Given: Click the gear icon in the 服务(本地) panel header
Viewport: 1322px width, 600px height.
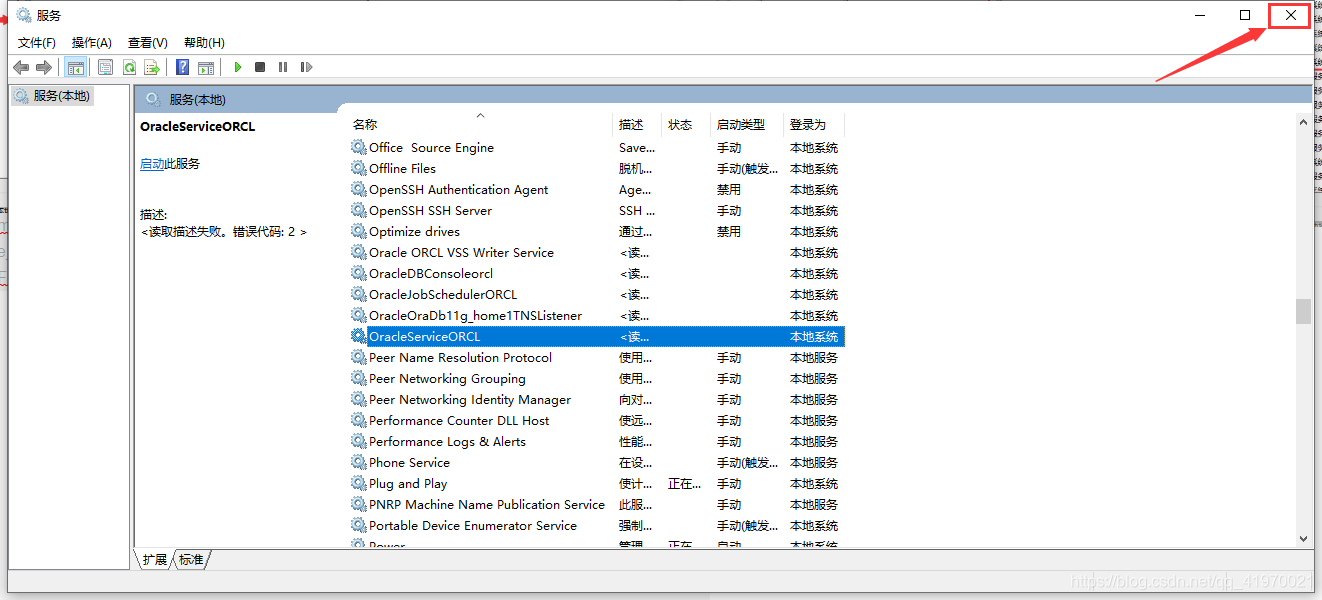Looking at the screenshot, I should pos(153,99).
